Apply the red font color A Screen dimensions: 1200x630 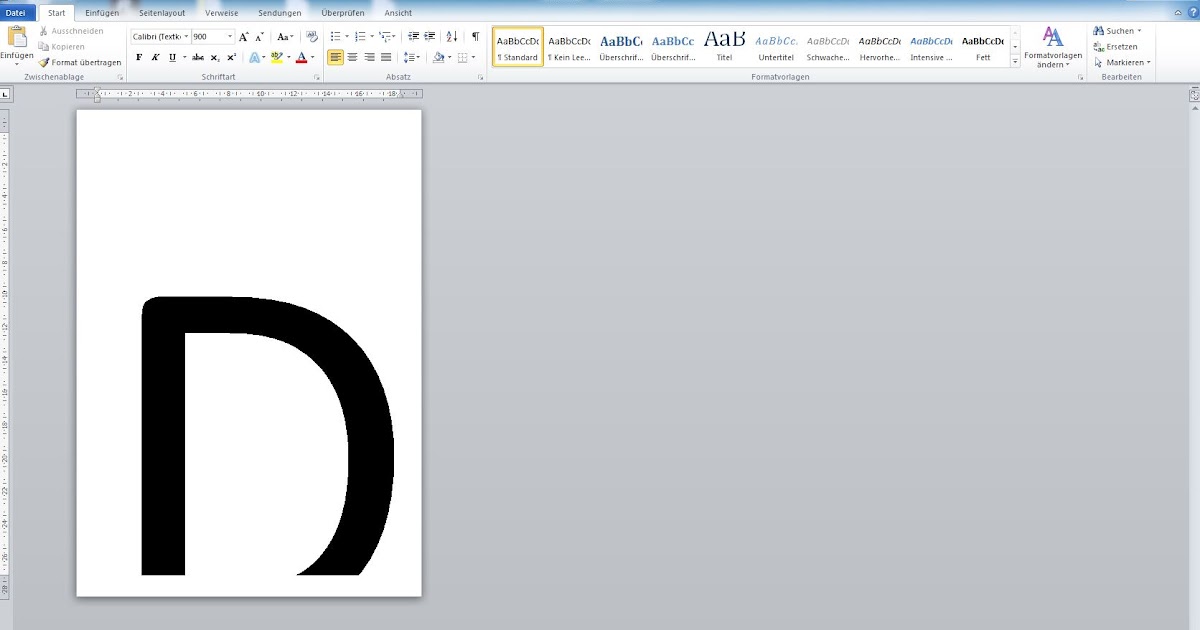click(301, 58)
